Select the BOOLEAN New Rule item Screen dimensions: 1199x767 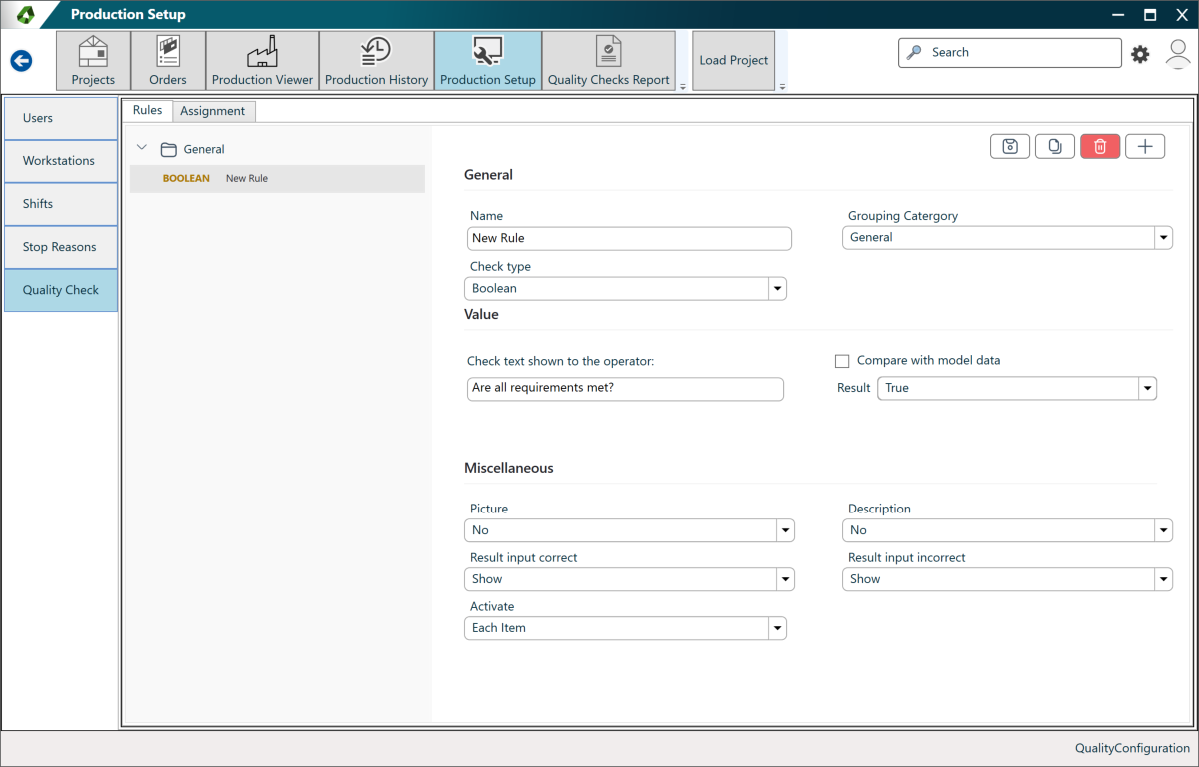coord(277,178)
